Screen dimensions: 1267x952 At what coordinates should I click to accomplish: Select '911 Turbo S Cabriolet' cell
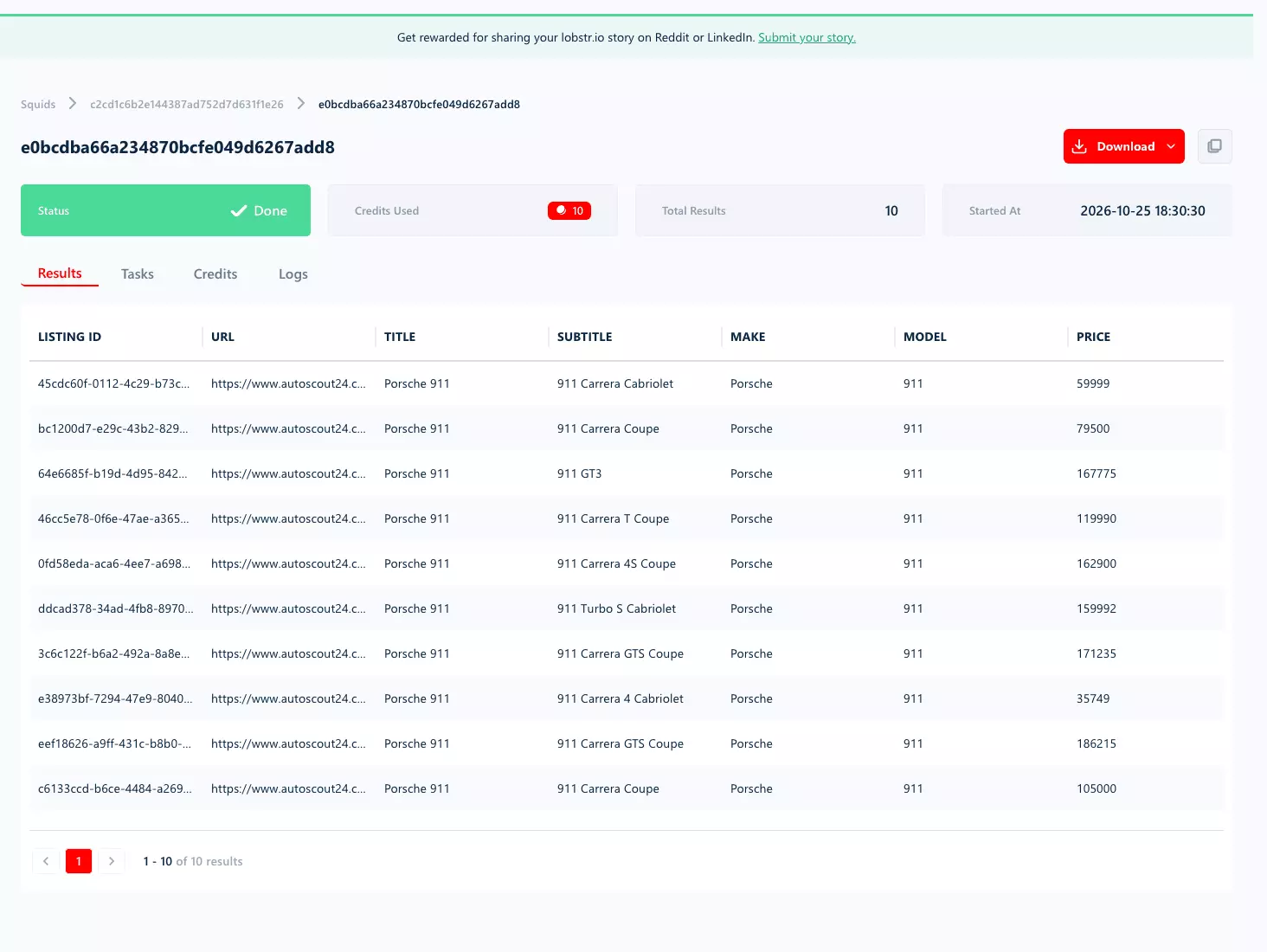point(616,608)
